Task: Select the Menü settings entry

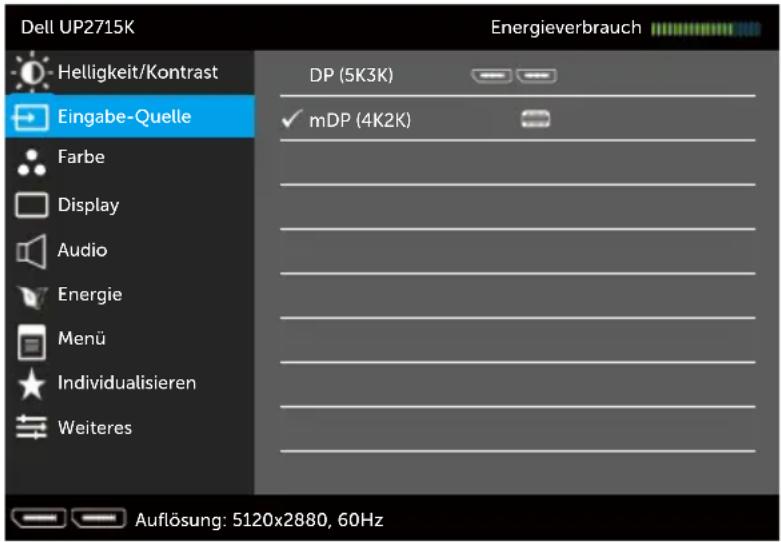Action: (130, 339)
